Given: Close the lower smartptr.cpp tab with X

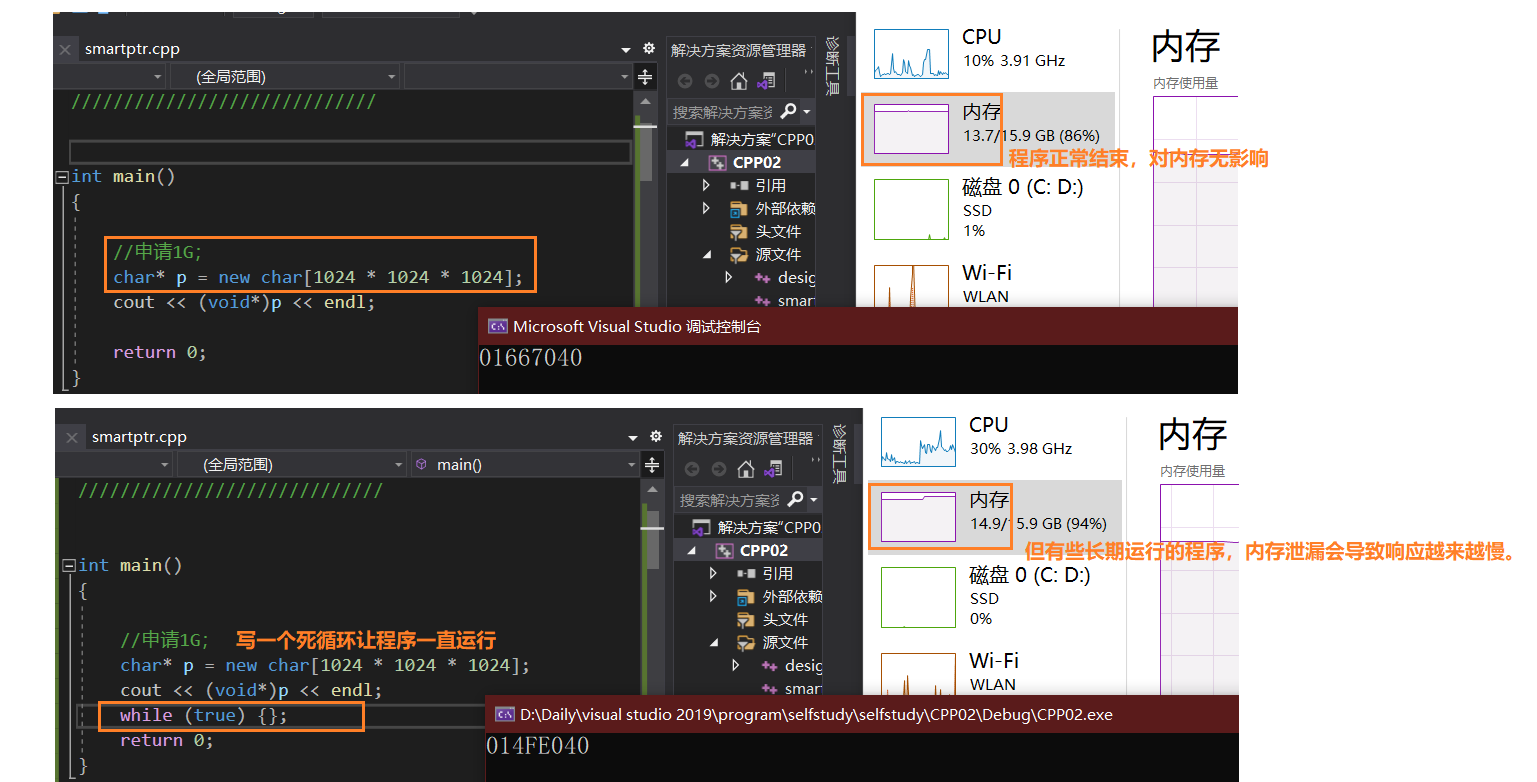Looking at the screenshot, I should point(72,437).
